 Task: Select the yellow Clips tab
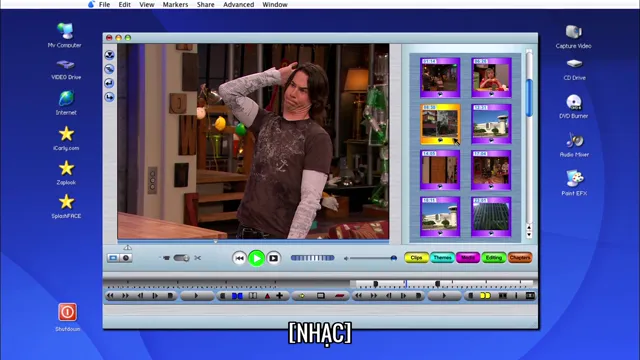[416, 258]
